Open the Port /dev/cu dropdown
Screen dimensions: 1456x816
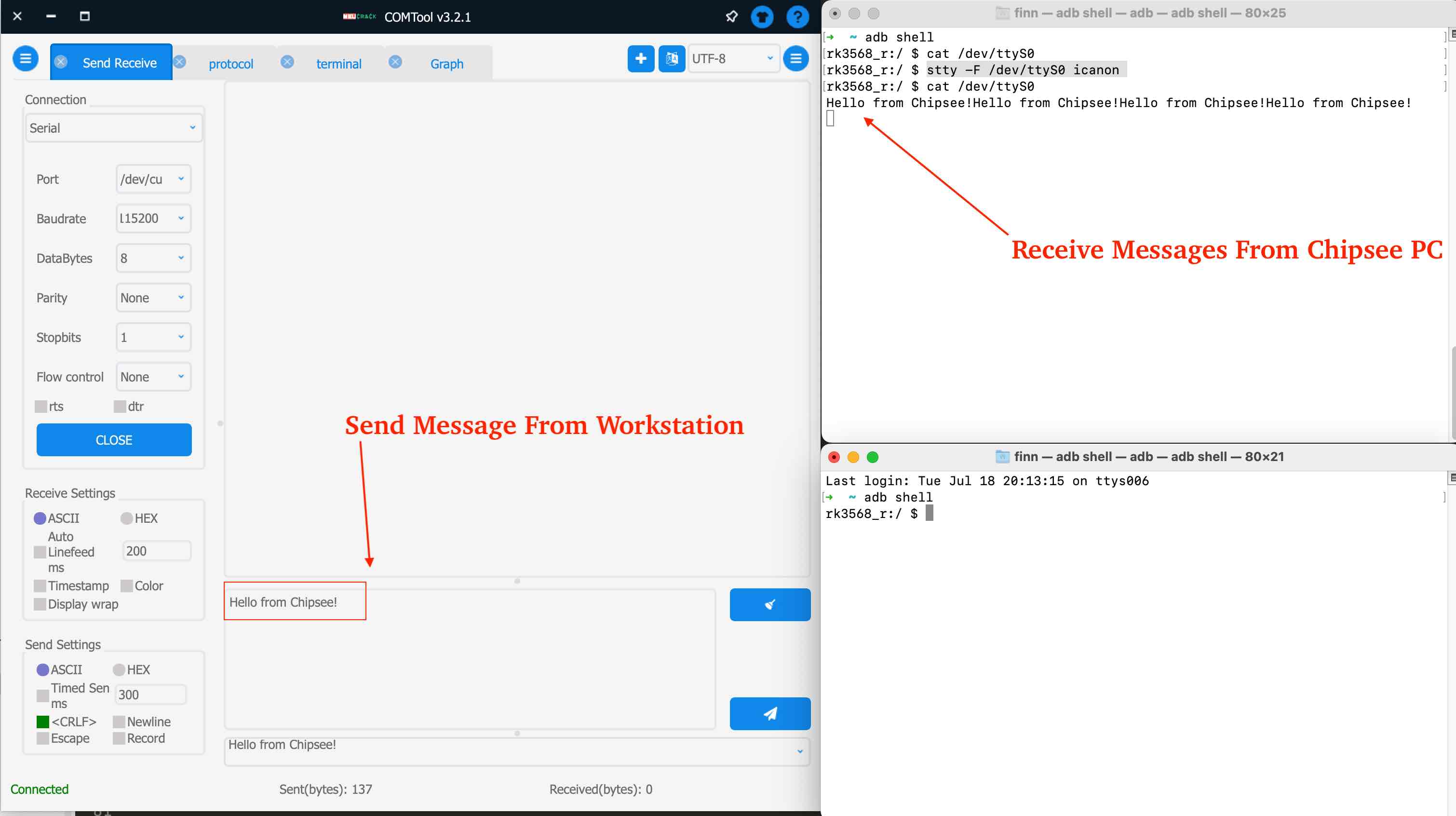coord(153,179)
